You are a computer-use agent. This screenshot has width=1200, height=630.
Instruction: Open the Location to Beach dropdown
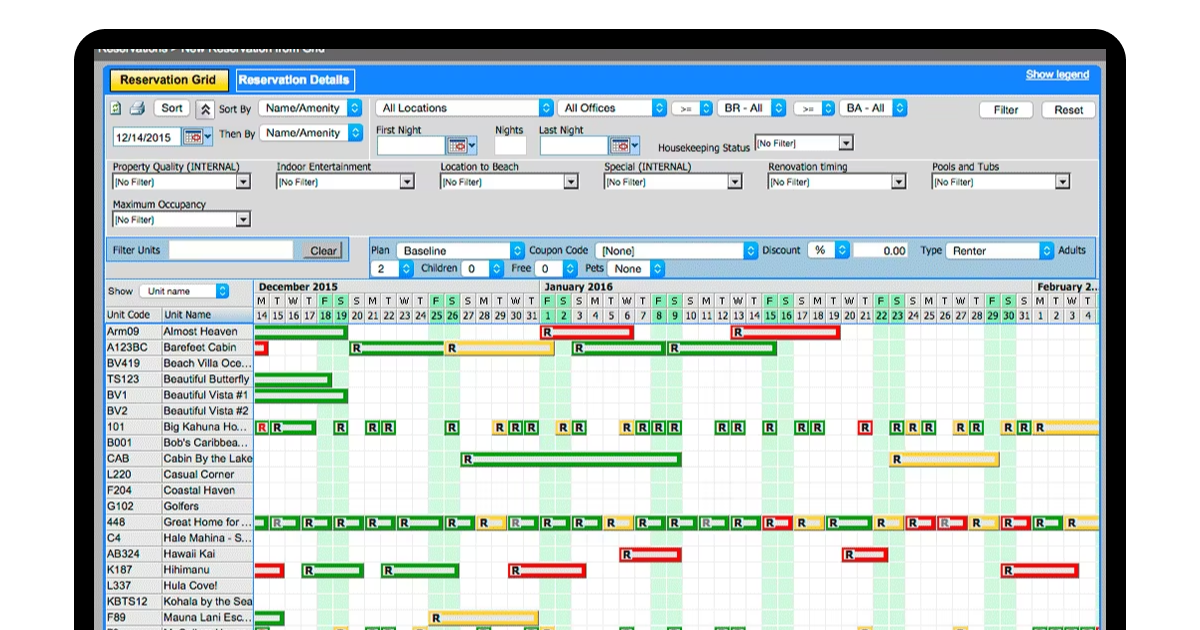(509, 182)
